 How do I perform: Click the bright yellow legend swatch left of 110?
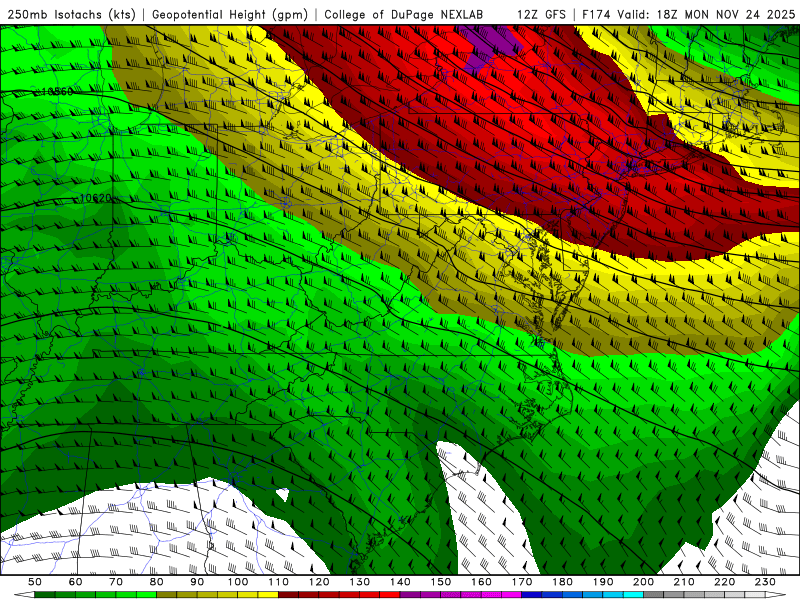(268, 595)
